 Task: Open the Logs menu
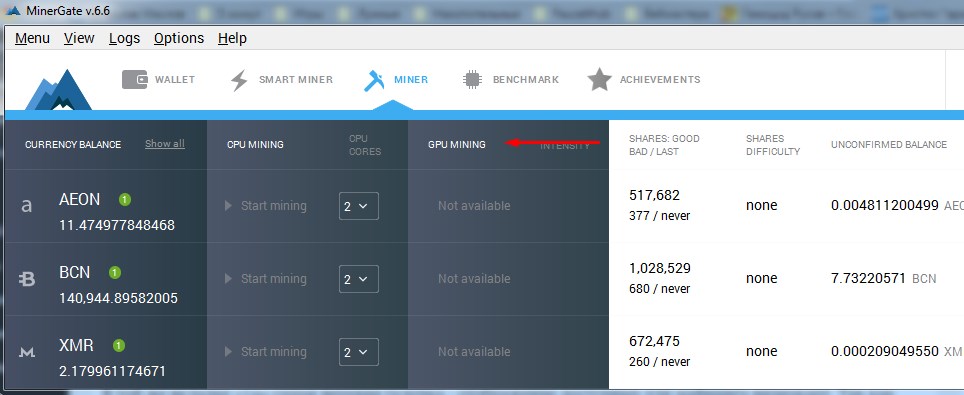click(x=125, y=38)
